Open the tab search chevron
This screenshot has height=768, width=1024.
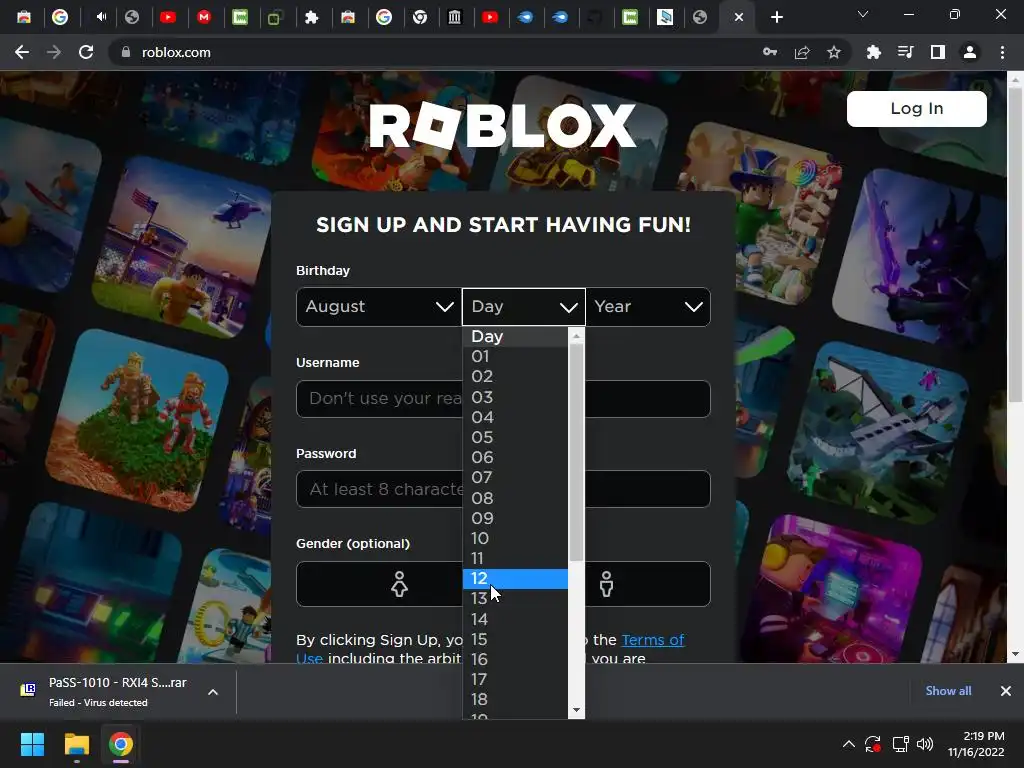point(863,14)
